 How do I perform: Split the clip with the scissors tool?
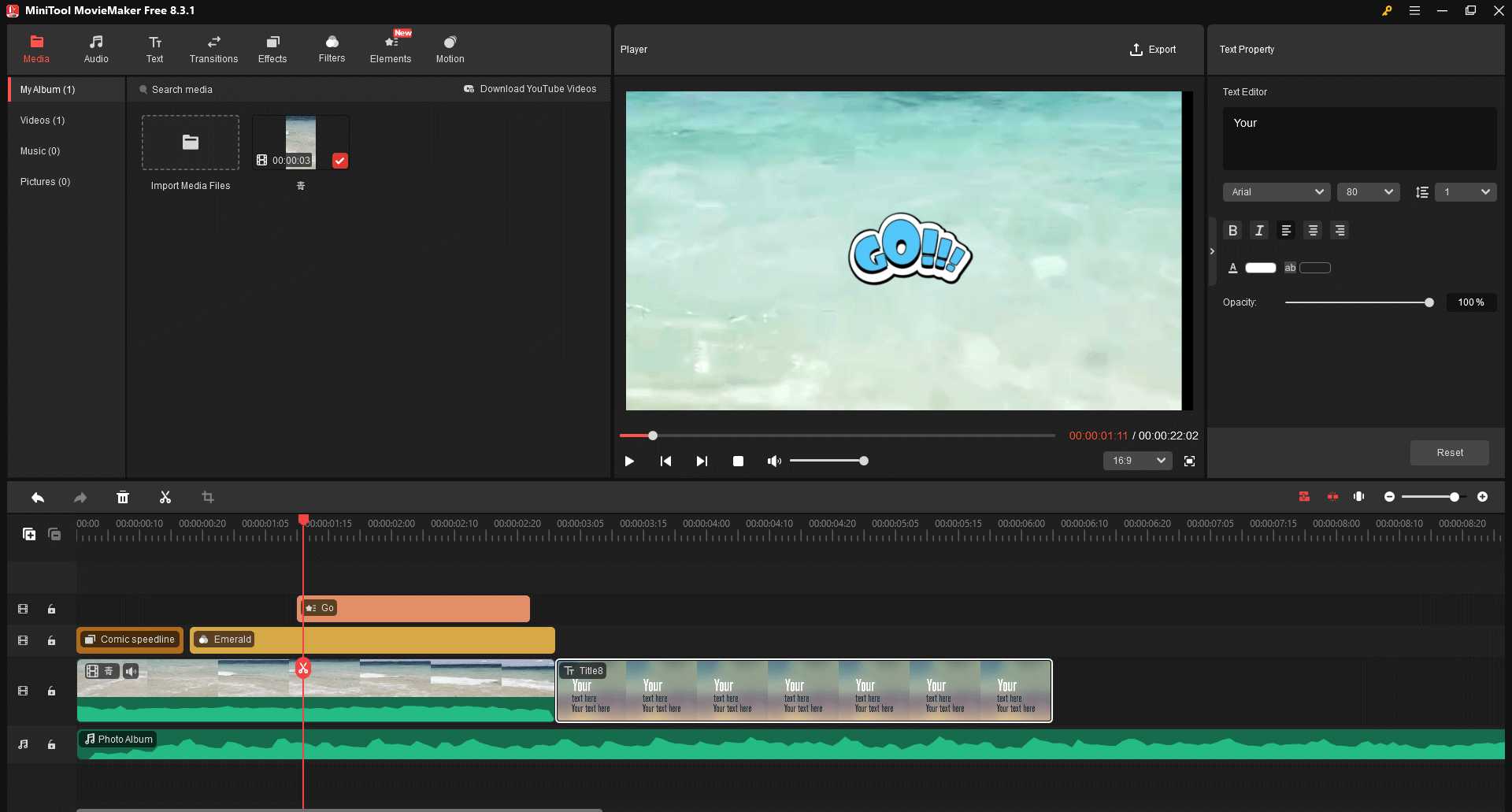(x=165, y=497)
